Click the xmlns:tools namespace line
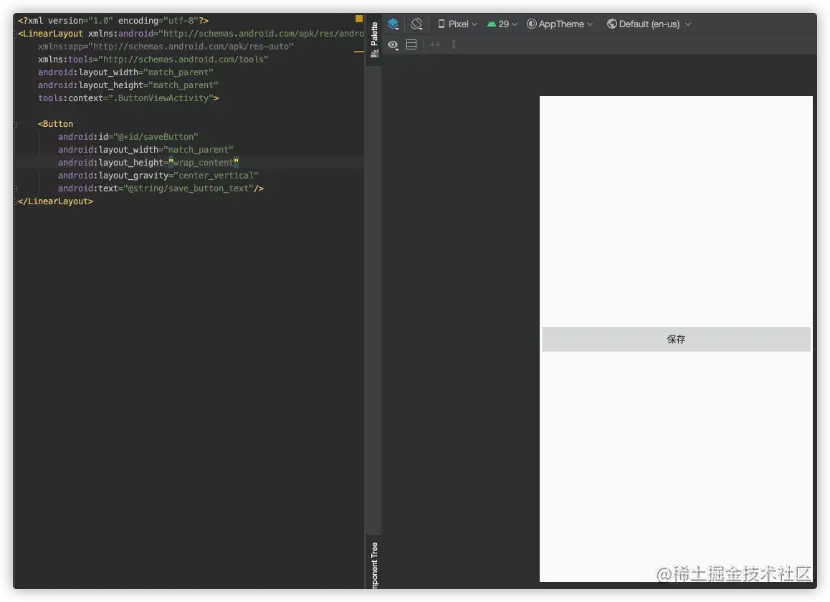The image size is (830, 602). [153, 60]
